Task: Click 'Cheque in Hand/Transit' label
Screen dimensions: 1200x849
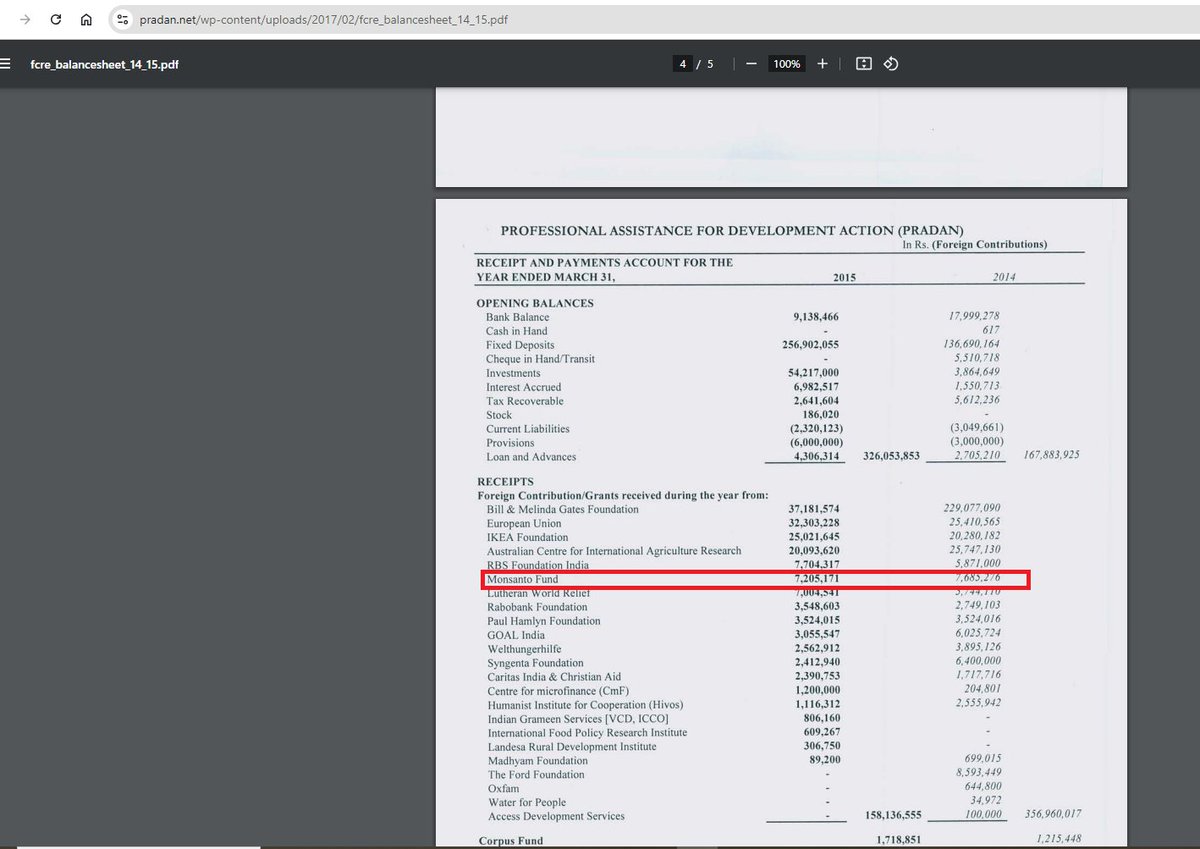Action: tap(540, 359)
